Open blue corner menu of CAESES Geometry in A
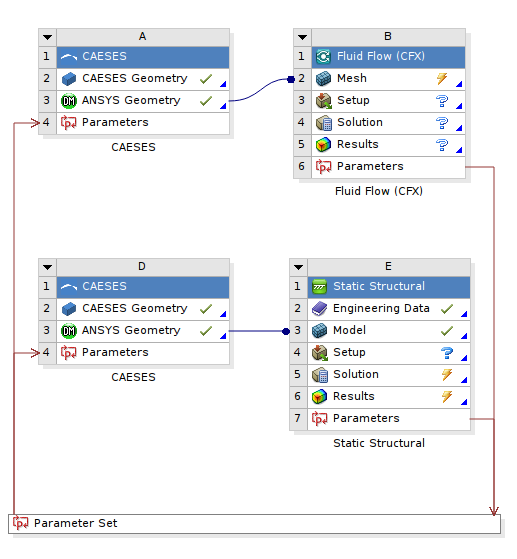This screenshot has width=517, height=559. coord(223,84)
